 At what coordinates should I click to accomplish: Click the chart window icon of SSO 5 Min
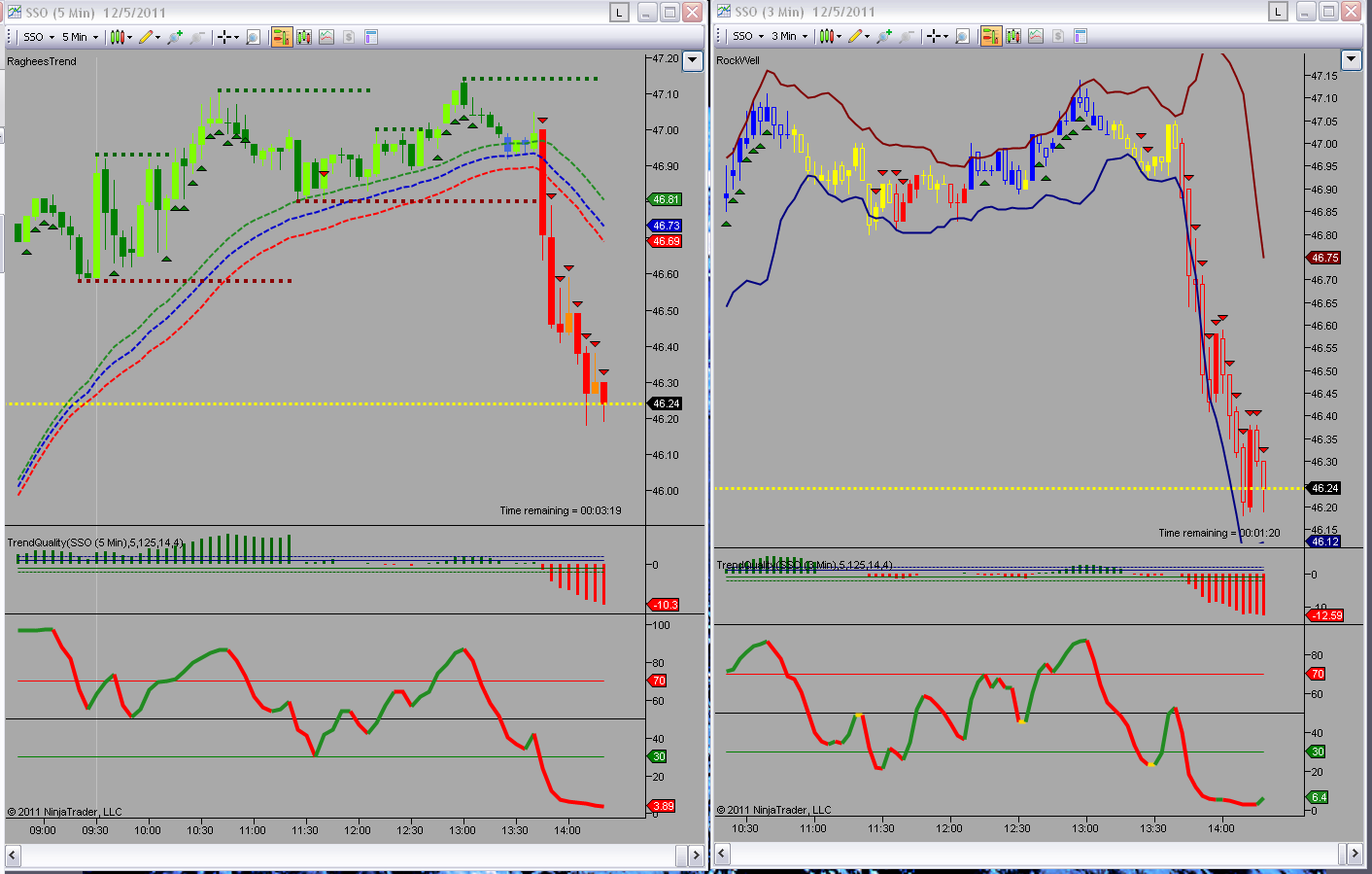[x=15, y=12]
